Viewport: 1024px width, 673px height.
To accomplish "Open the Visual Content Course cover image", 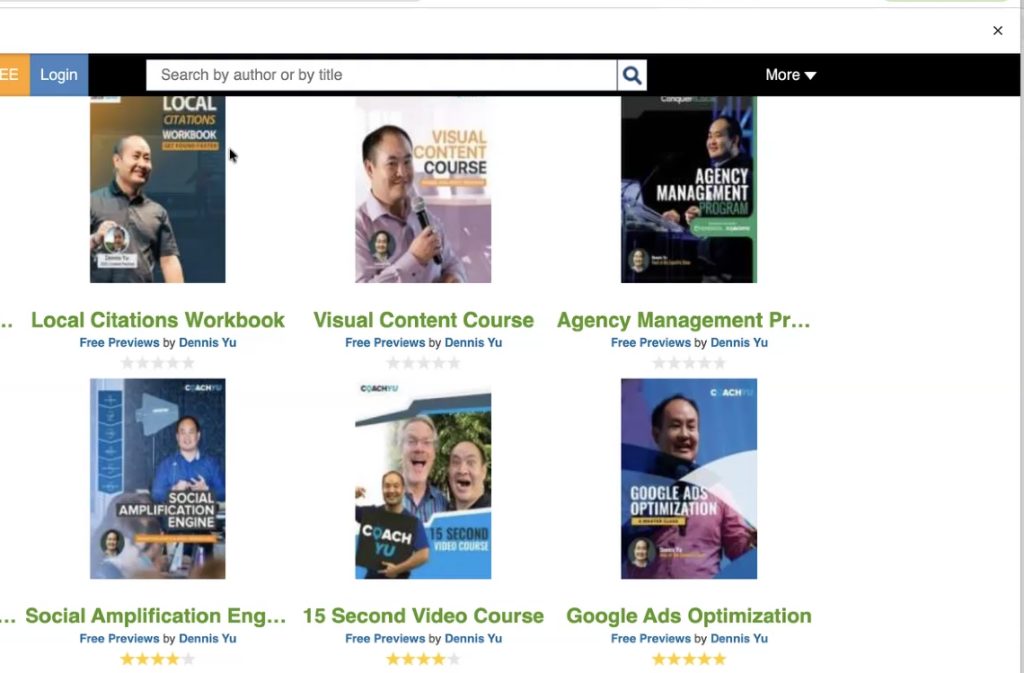I will click(x=423, y=189).
